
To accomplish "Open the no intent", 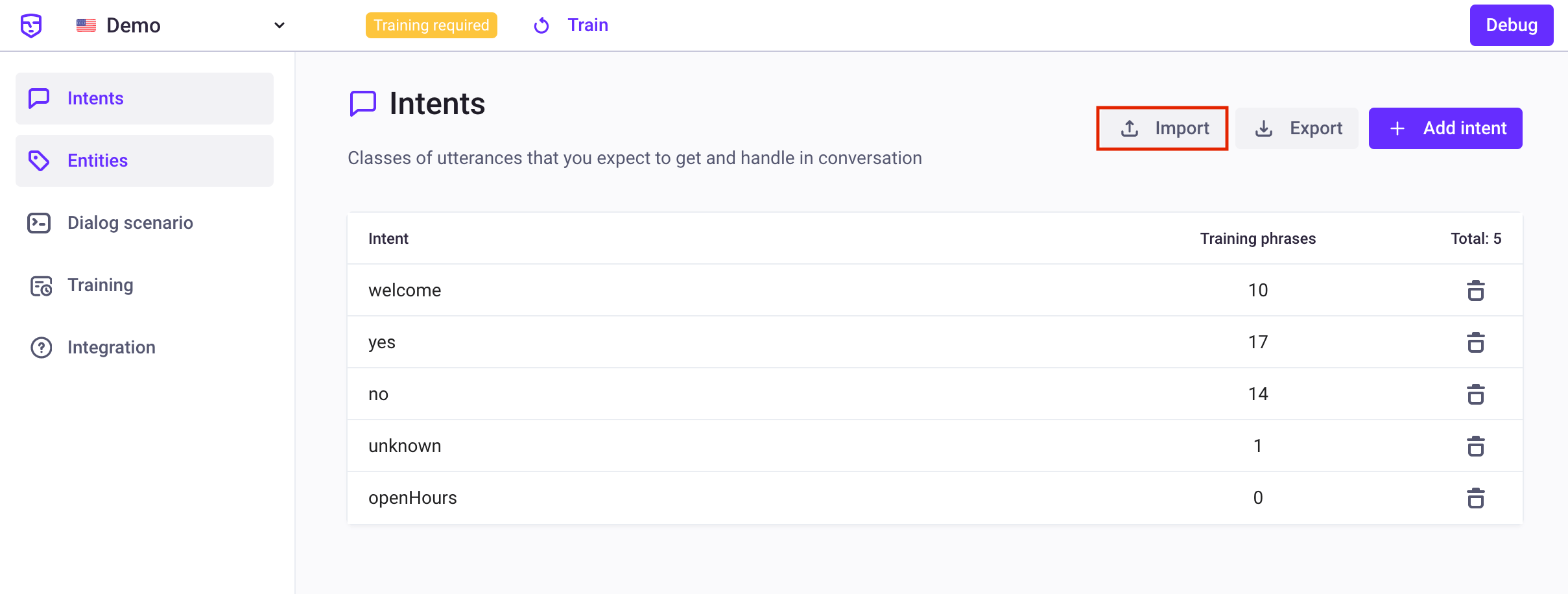I will 935,394.
